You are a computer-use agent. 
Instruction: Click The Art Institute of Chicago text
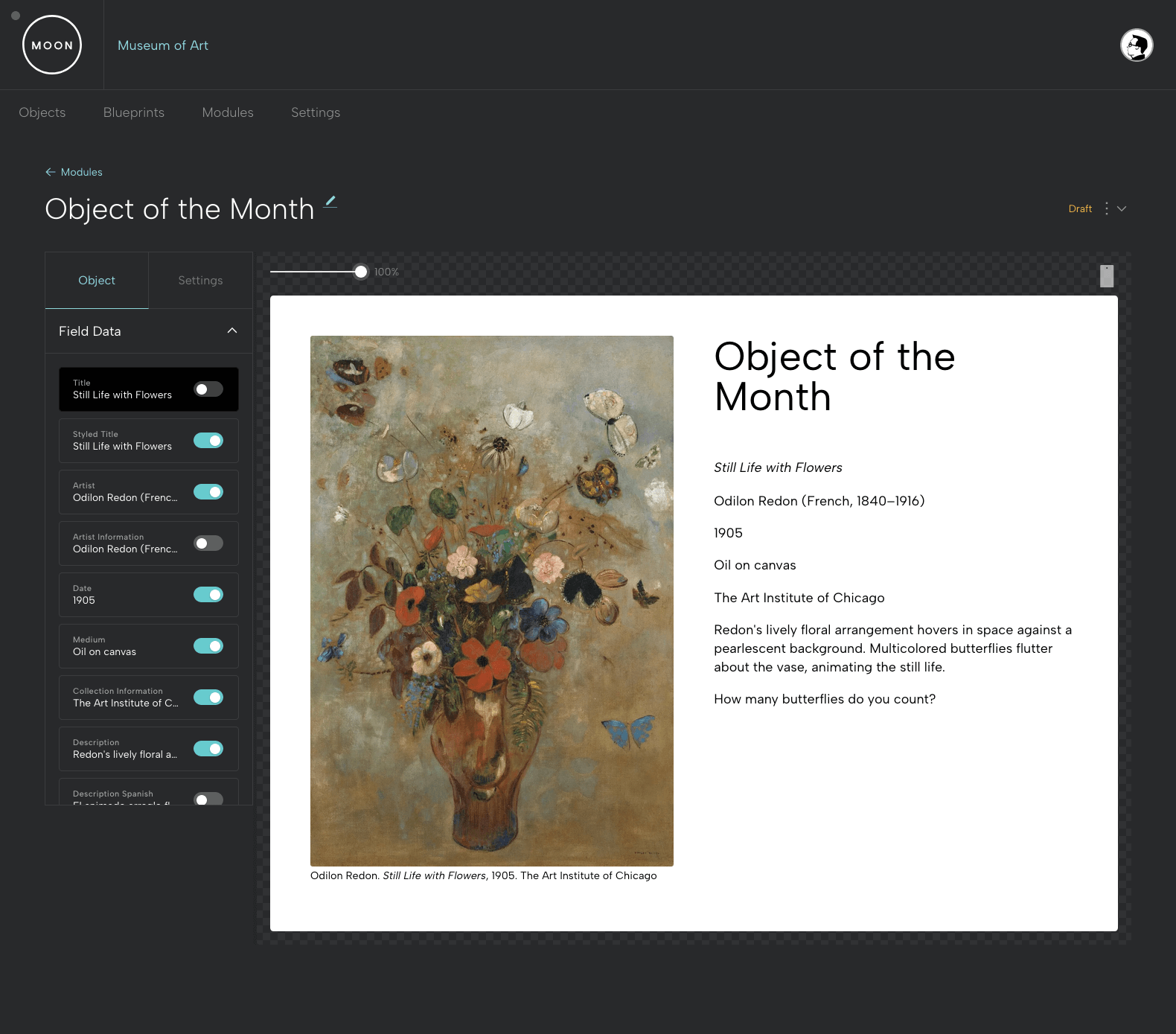(799, 598)
